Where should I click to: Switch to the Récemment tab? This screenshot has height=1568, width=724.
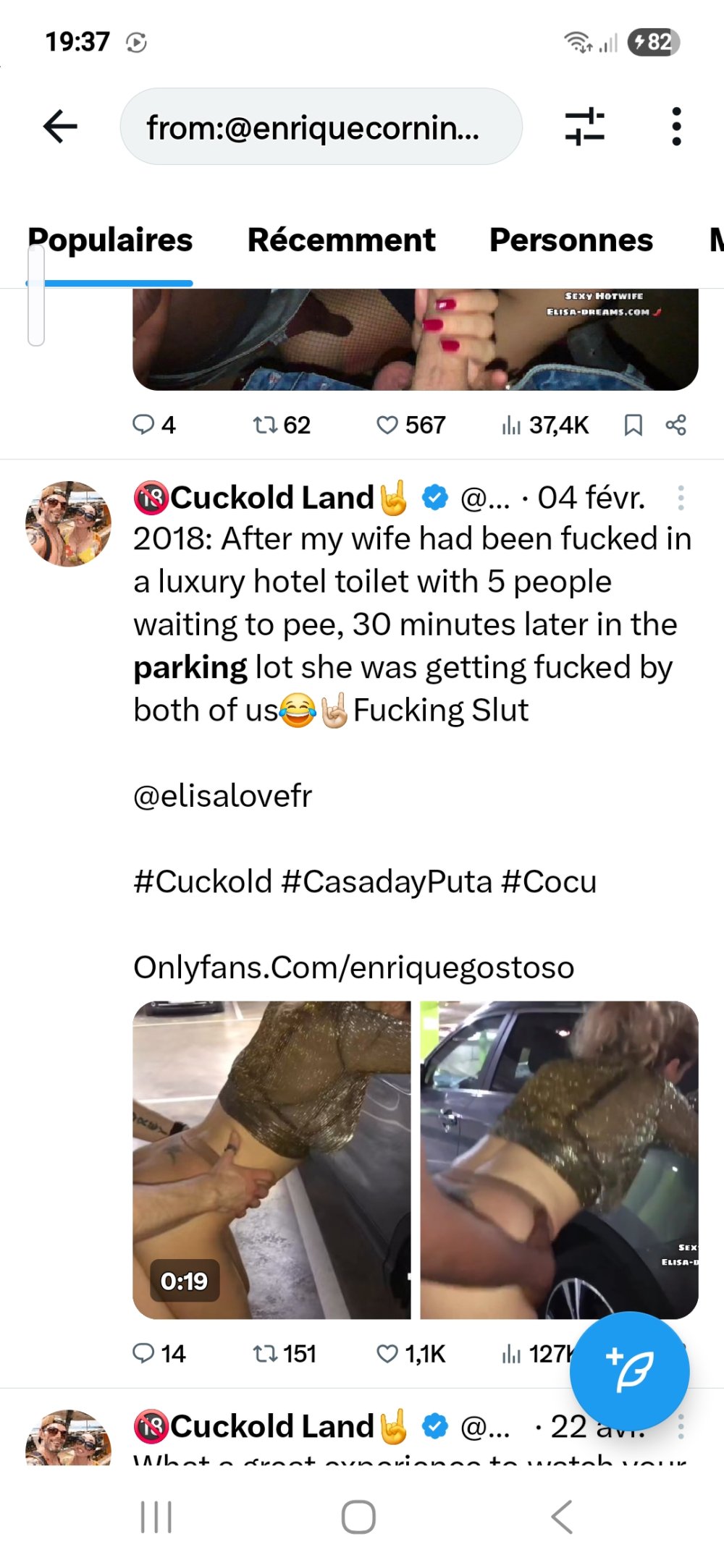tap(341, 240)
